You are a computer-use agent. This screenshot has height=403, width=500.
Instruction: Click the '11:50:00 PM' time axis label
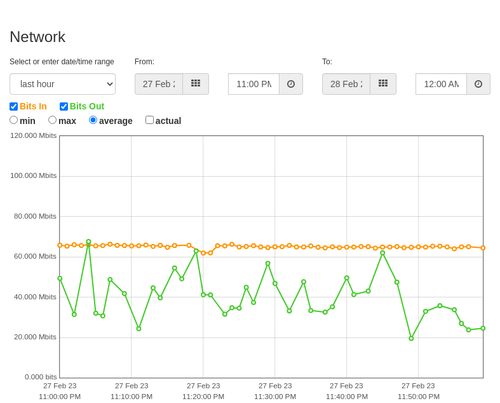[419, 397]
